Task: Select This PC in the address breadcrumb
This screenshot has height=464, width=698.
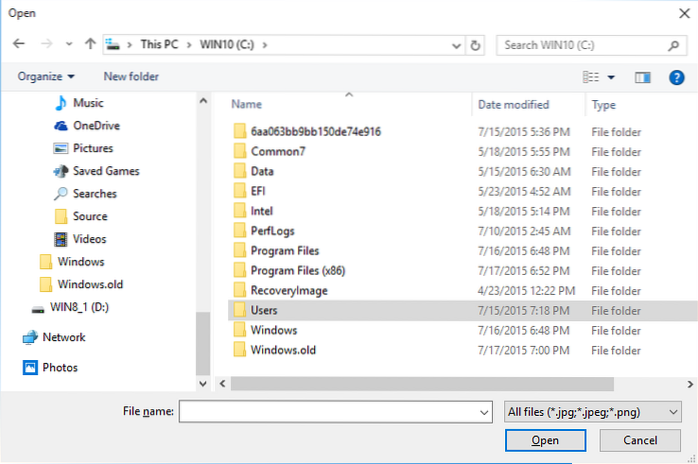Action: tap(159, 45)
